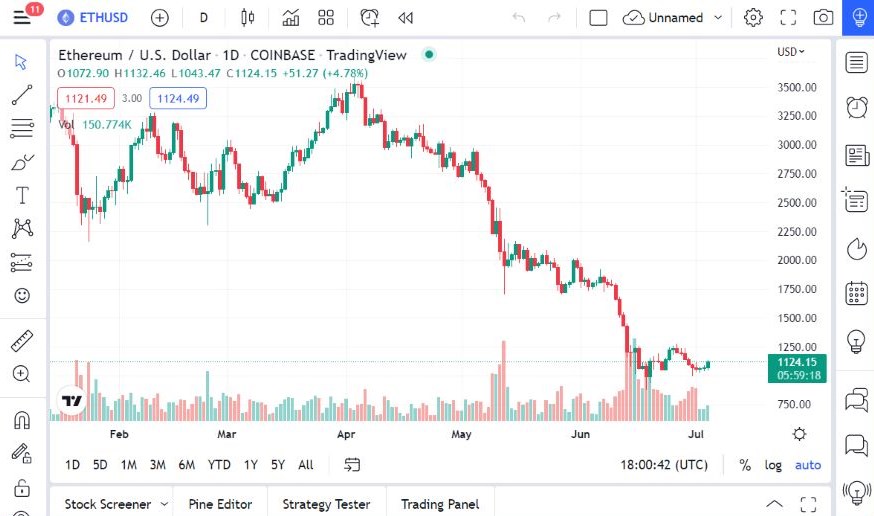
Task: Toggle auto scale for price axis
Action: [x=808, y=465]
